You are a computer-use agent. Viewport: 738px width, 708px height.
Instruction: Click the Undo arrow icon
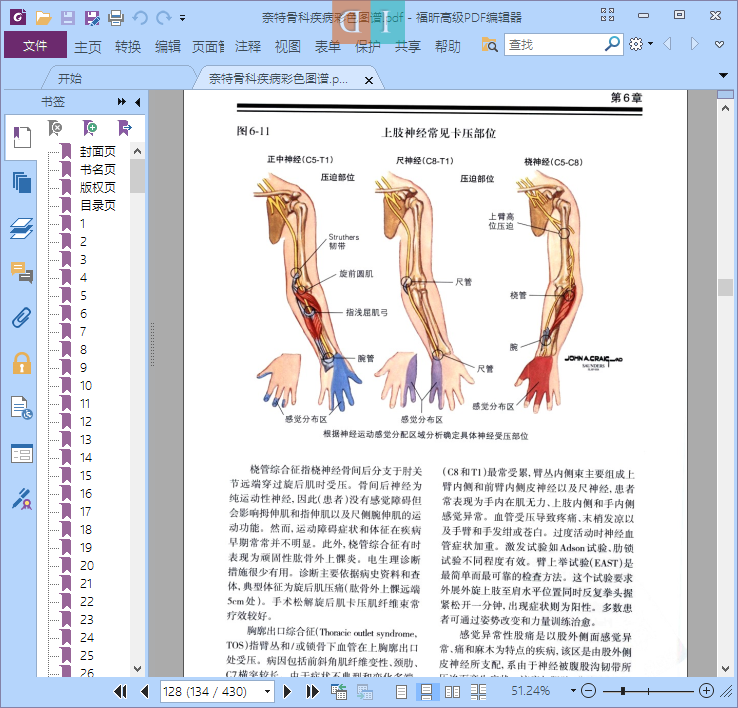pyautogui.click(x=140, y=18)
